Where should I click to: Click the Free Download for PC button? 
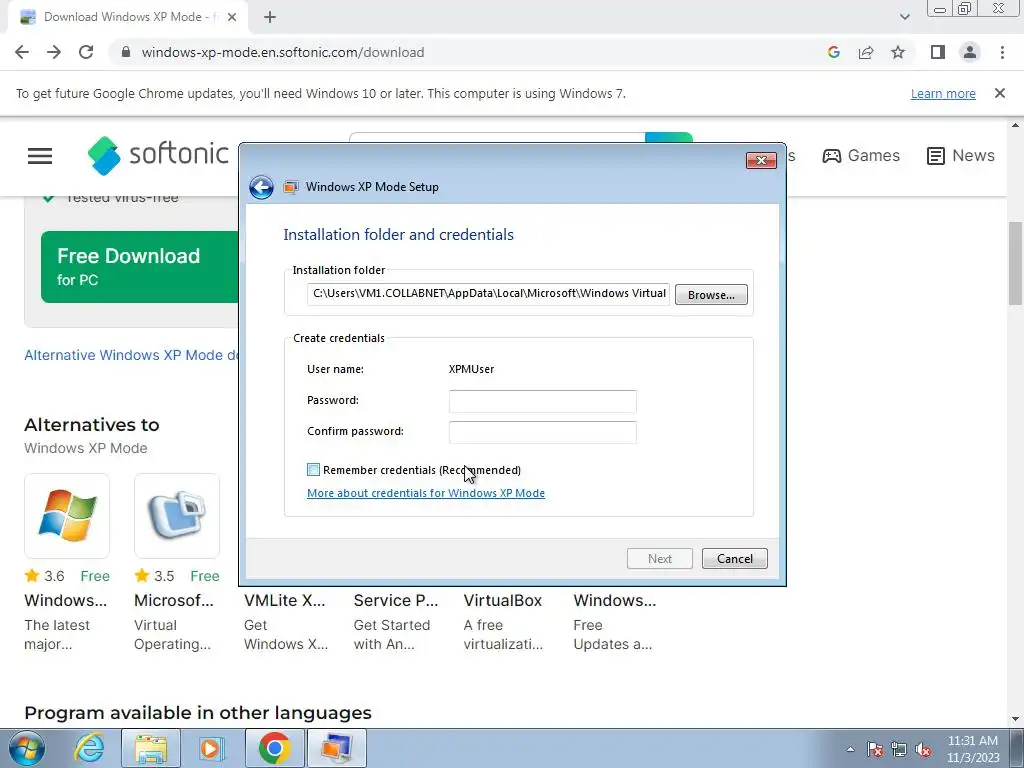(x=140, y=266)
